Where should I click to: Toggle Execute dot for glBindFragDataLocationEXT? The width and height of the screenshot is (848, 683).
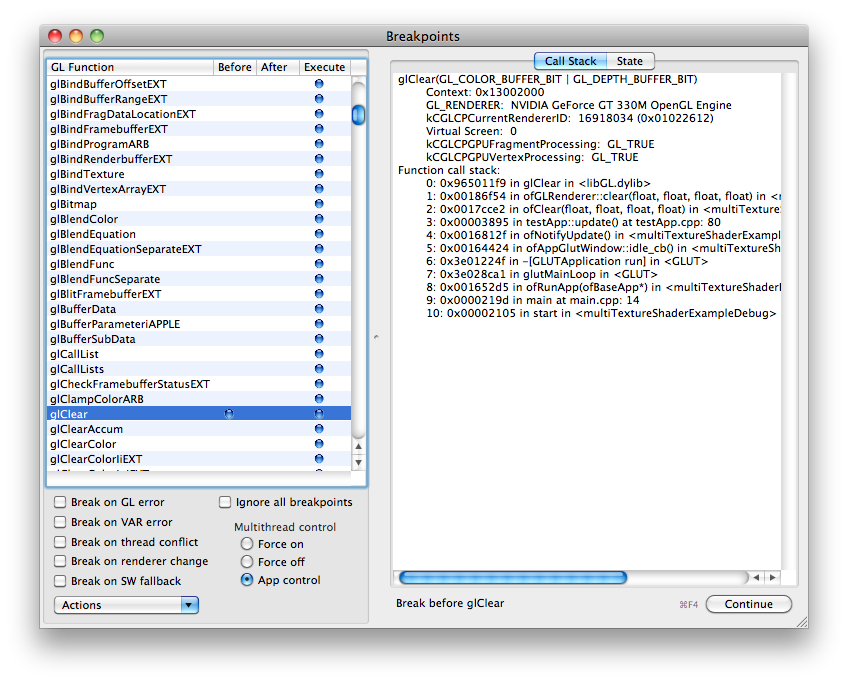tap(319, 114)
